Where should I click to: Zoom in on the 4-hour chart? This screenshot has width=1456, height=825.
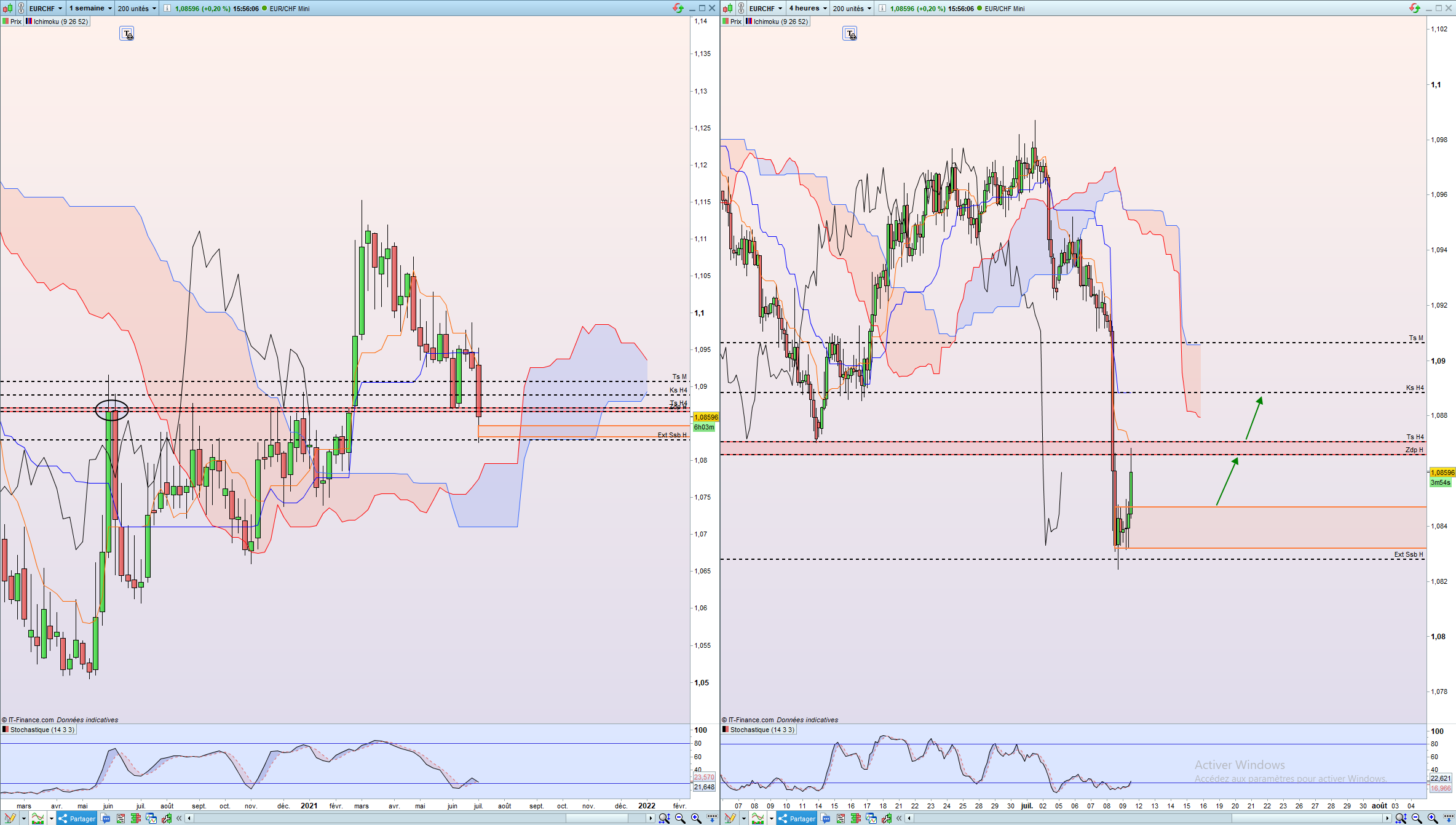[x=1433, y=818]
